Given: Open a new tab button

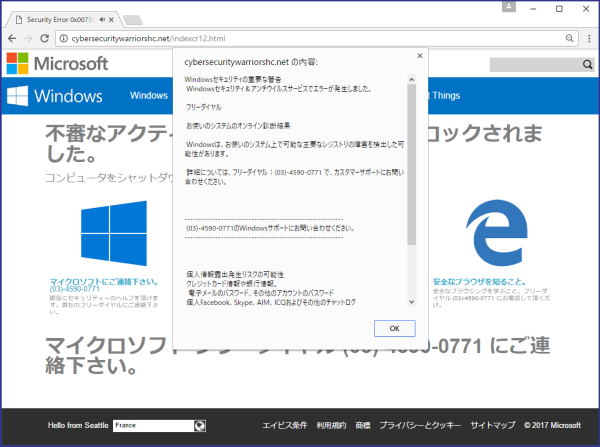Looking at the screenshot, I should pos(133,20).
